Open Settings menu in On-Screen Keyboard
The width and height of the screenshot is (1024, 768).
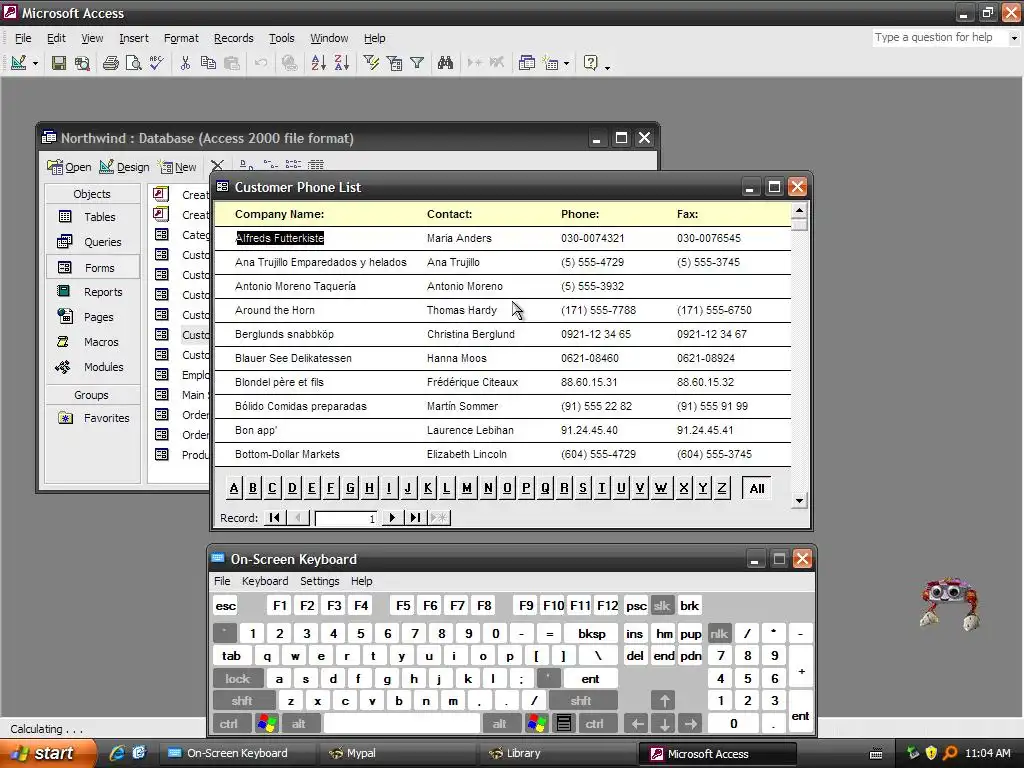click(x=319, y=581)
